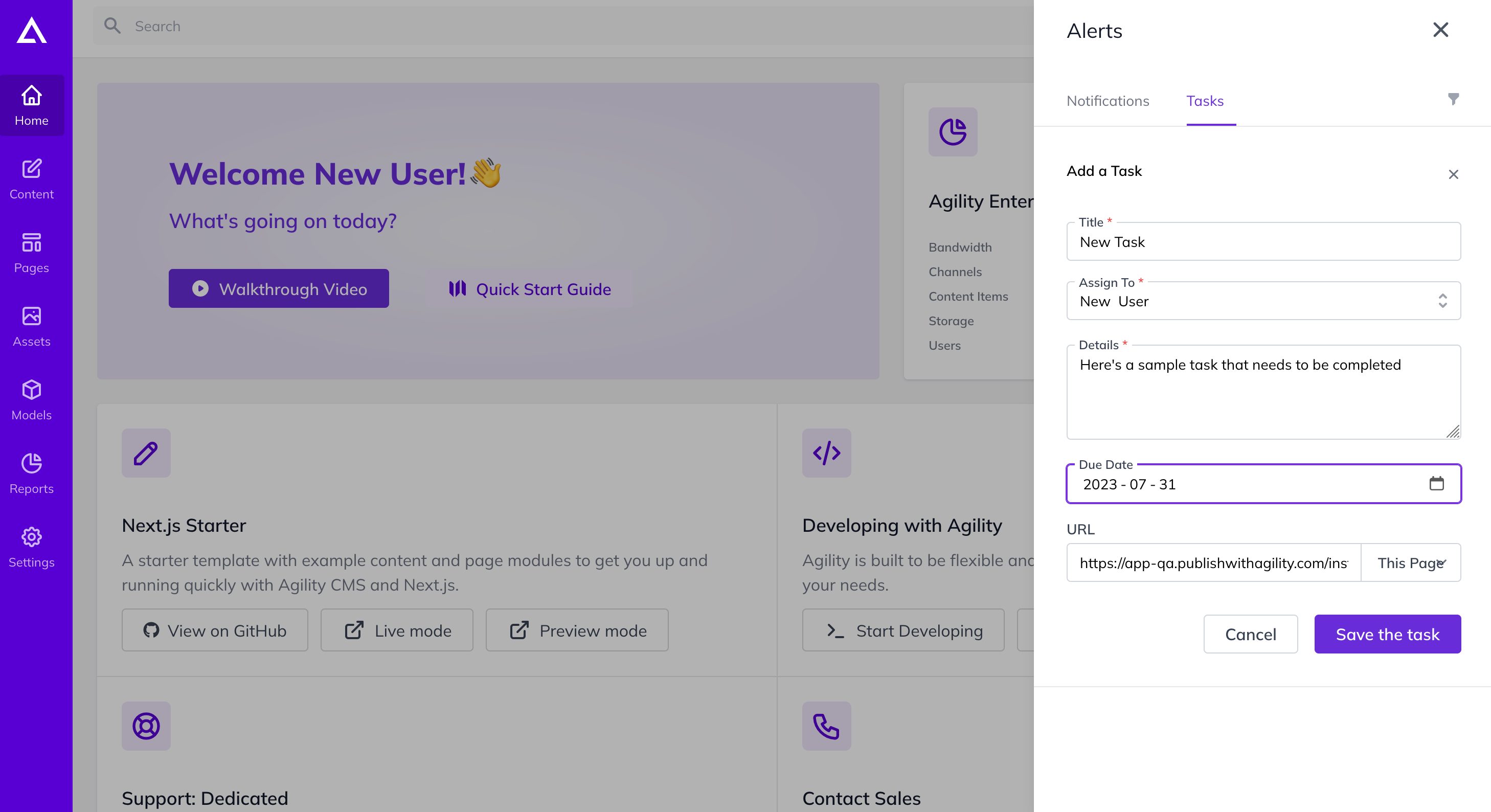The image size is (1491, 812).
Task: Open the Assets section
Action: [32, 326]
